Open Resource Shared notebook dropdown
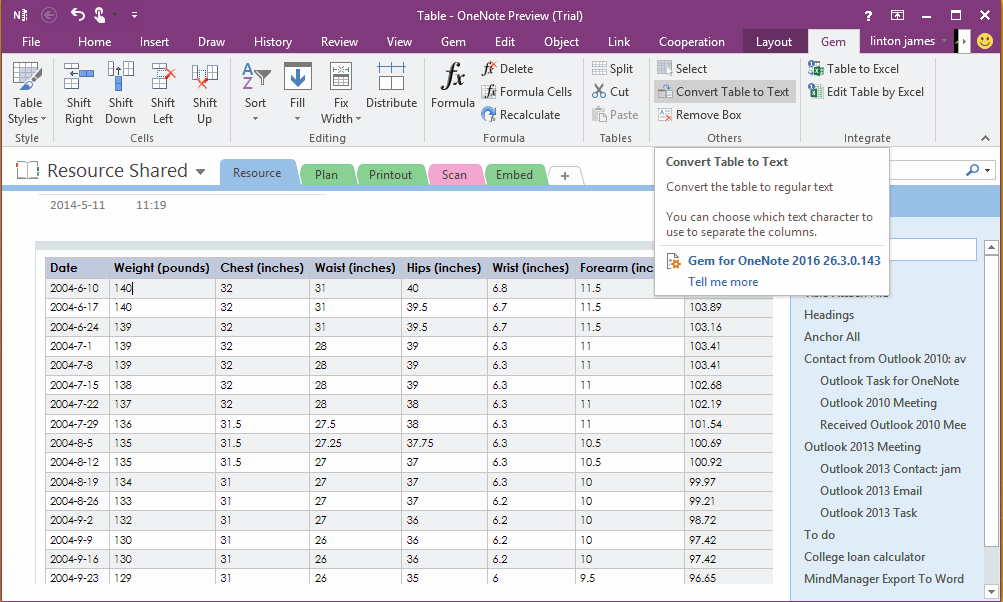This screenshot has width=1003, height=602. click(x=200, y=171)
